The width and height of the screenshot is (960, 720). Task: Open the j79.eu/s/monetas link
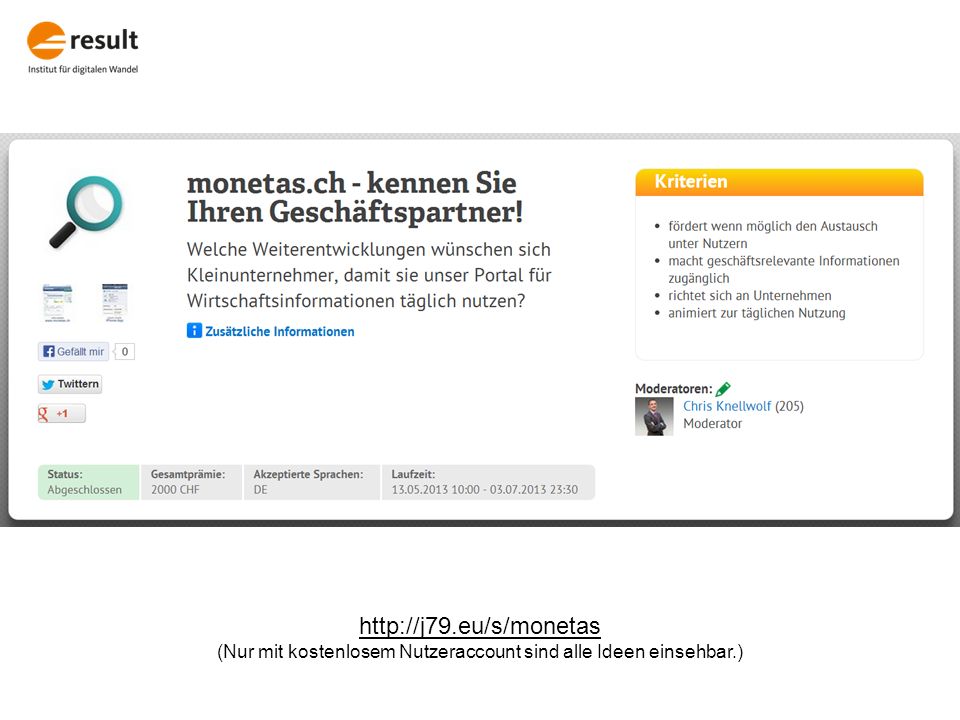479,626
